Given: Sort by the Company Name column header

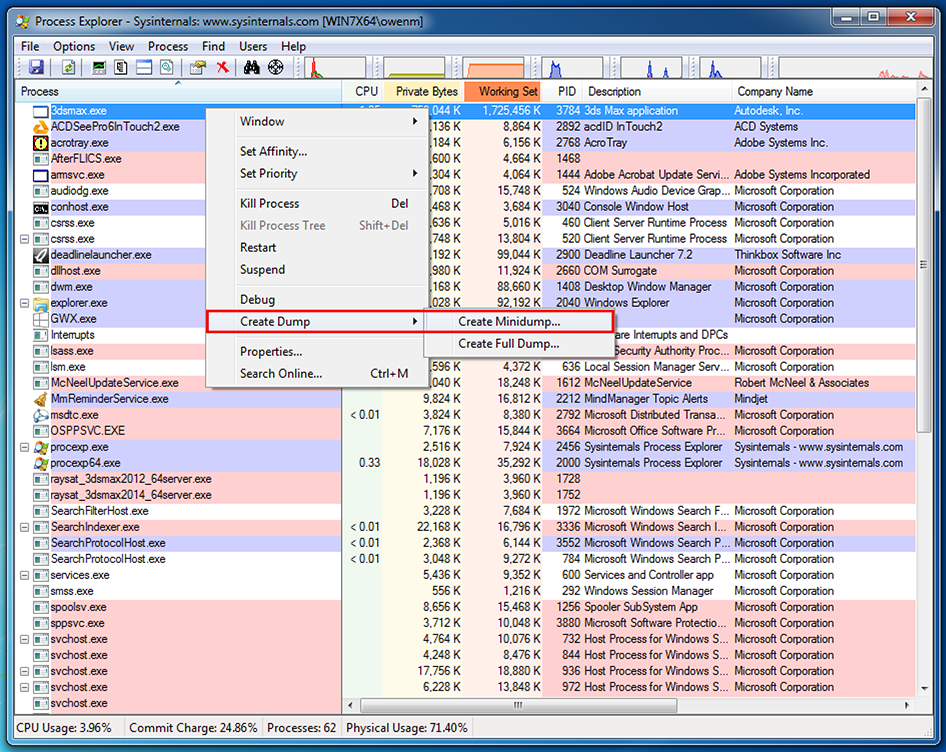Looking at the screenshot, I should (824, 92).
